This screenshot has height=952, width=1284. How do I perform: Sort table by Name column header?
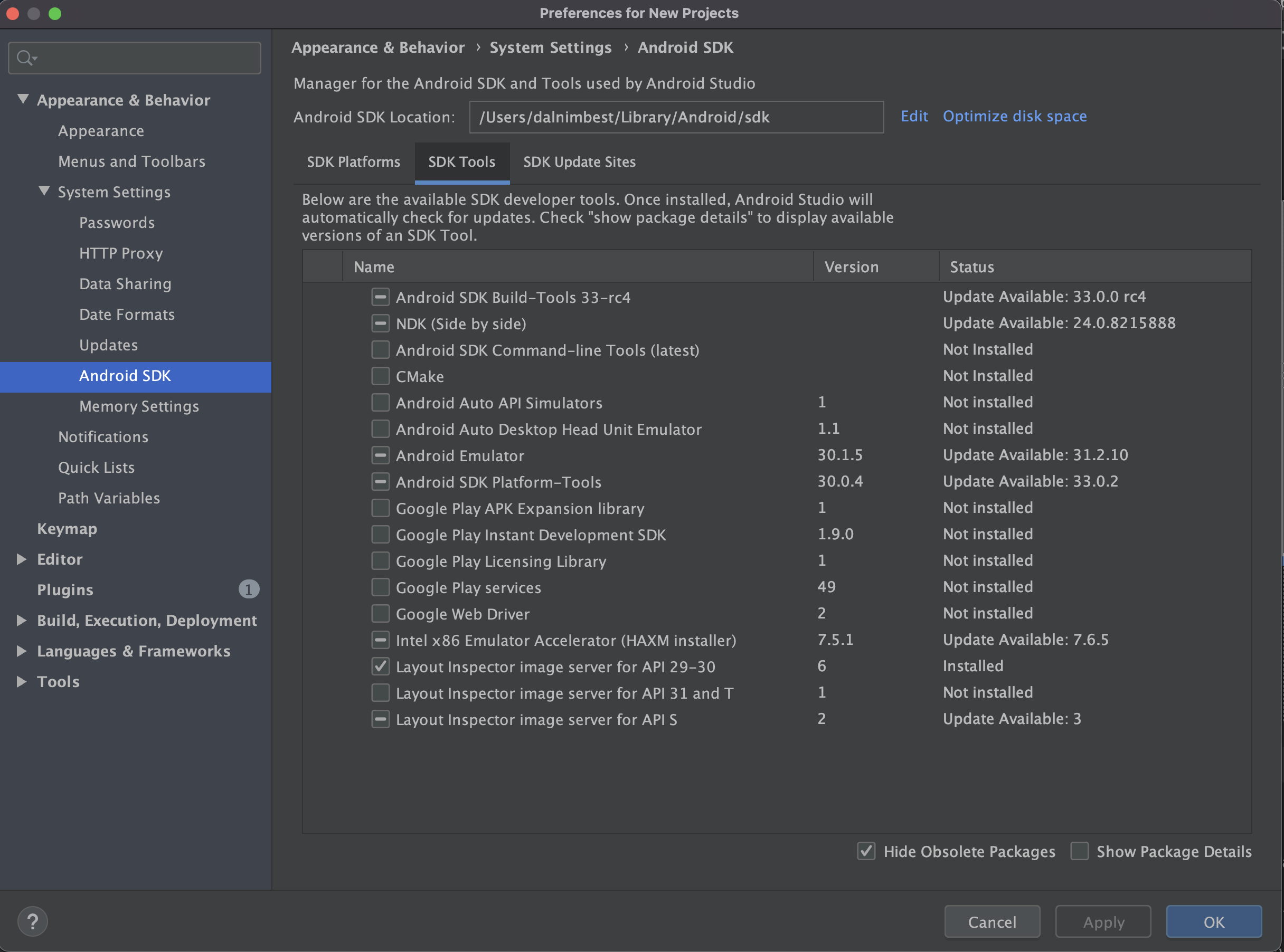tap(578, 267)
